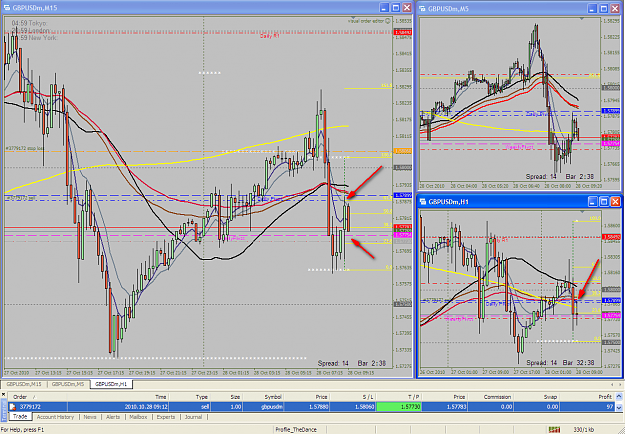Click the GBPUSDm,M15 chart window title icon
625x434 pixels.
pyautogui.click(x=7, y=8)
